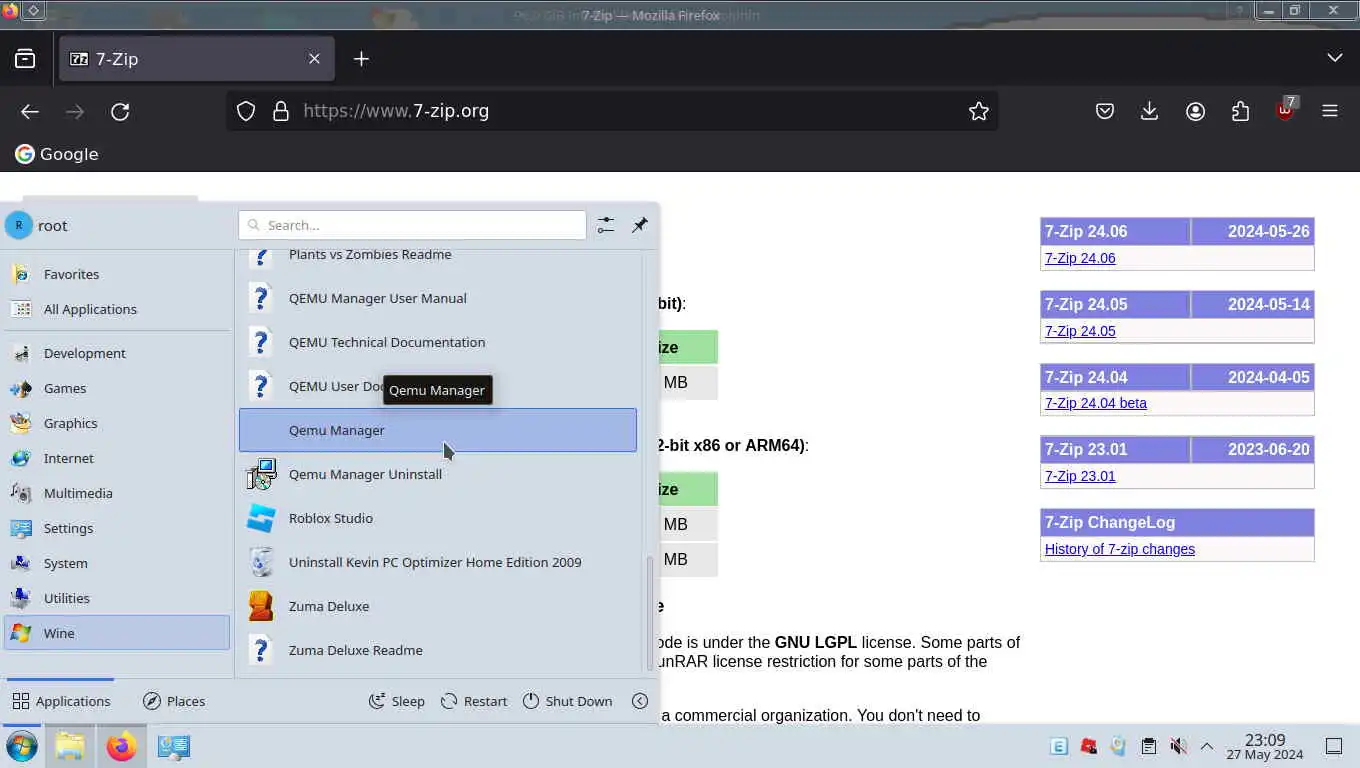Start Roblox Studio
The image size is (1360, 768).
pyautogui.click(x=437, y=518)
